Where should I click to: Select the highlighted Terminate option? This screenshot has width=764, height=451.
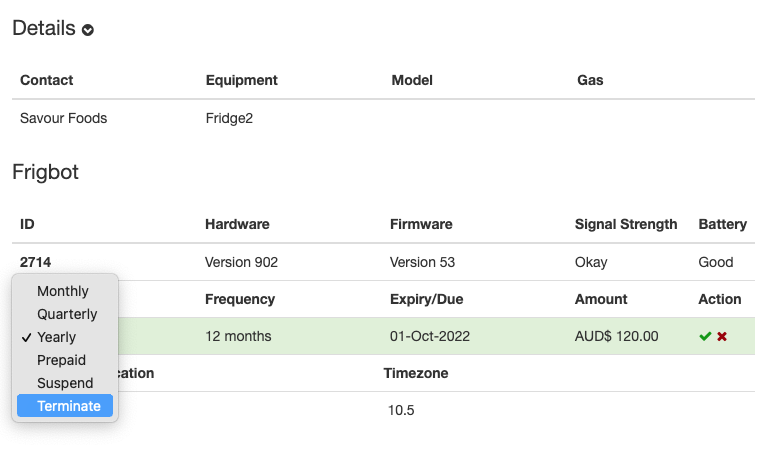pyautogui.click(x=65, y=406)
